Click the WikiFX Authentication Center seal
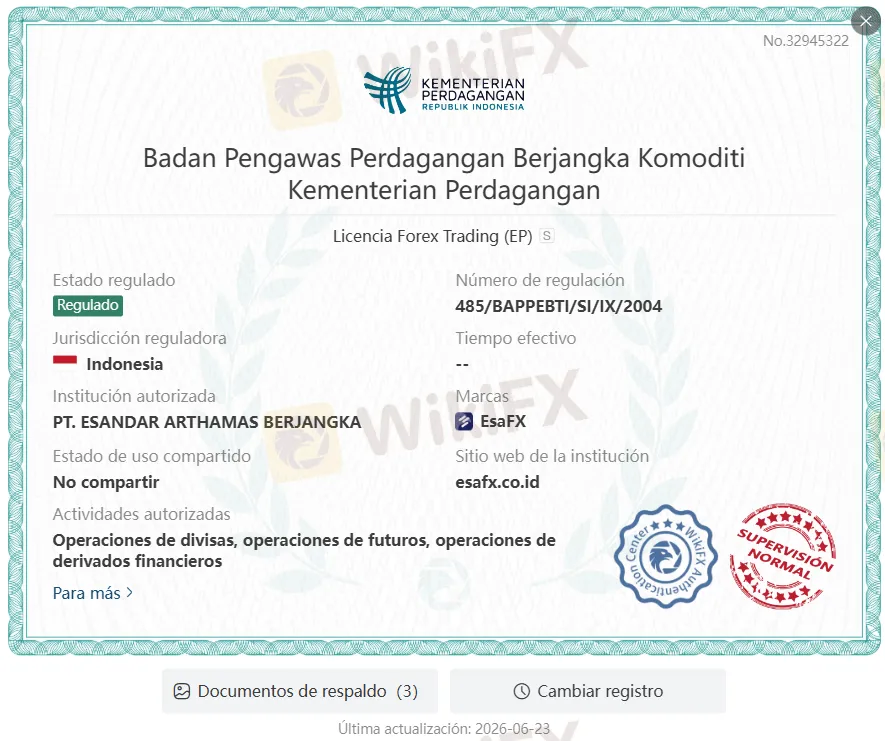This screenshot has width=885, height=741. click(x=665, y=556)
